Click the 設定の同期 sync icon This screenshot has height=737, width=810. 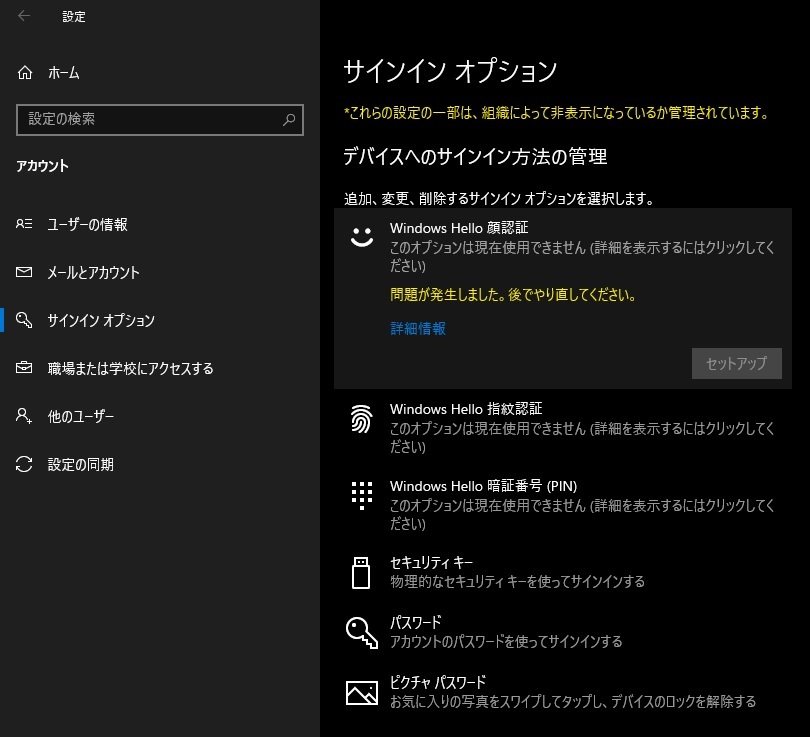[24, 464]
